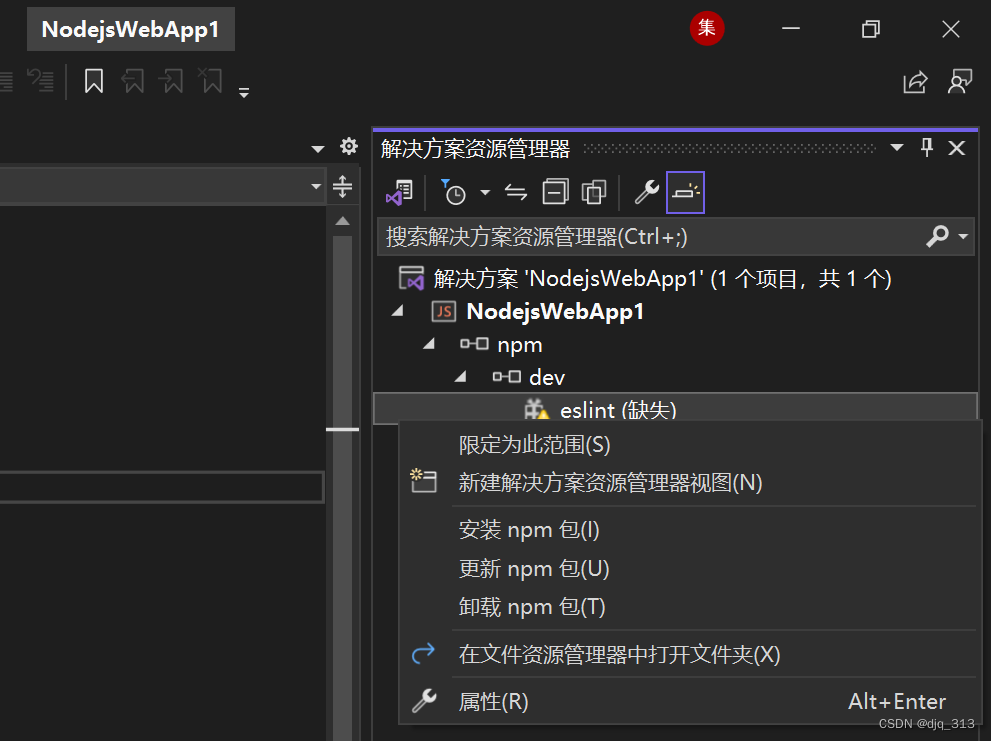
Task: Open the send feedback icon
Action: (959, 82)
